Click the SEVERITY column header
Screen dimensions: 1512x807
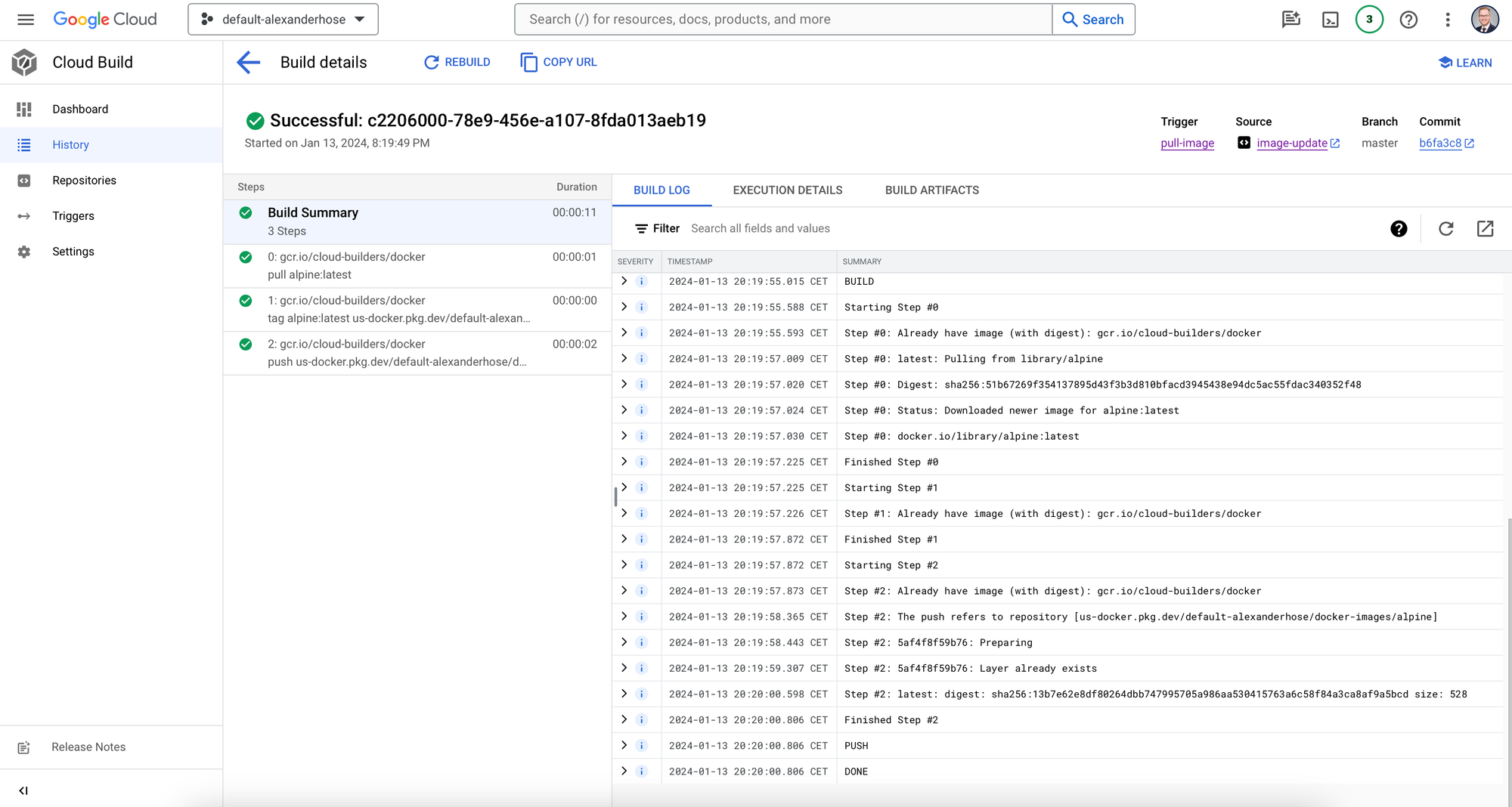click(x=635, y=261)
